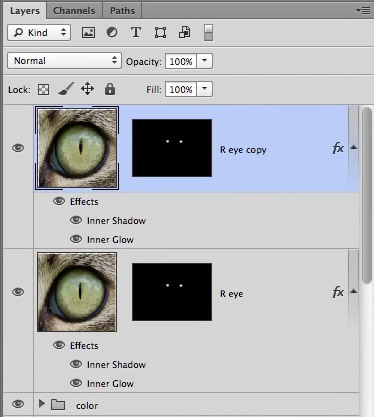
Task: Lock image pixels brush icon
Action: (x=66, y=89)
